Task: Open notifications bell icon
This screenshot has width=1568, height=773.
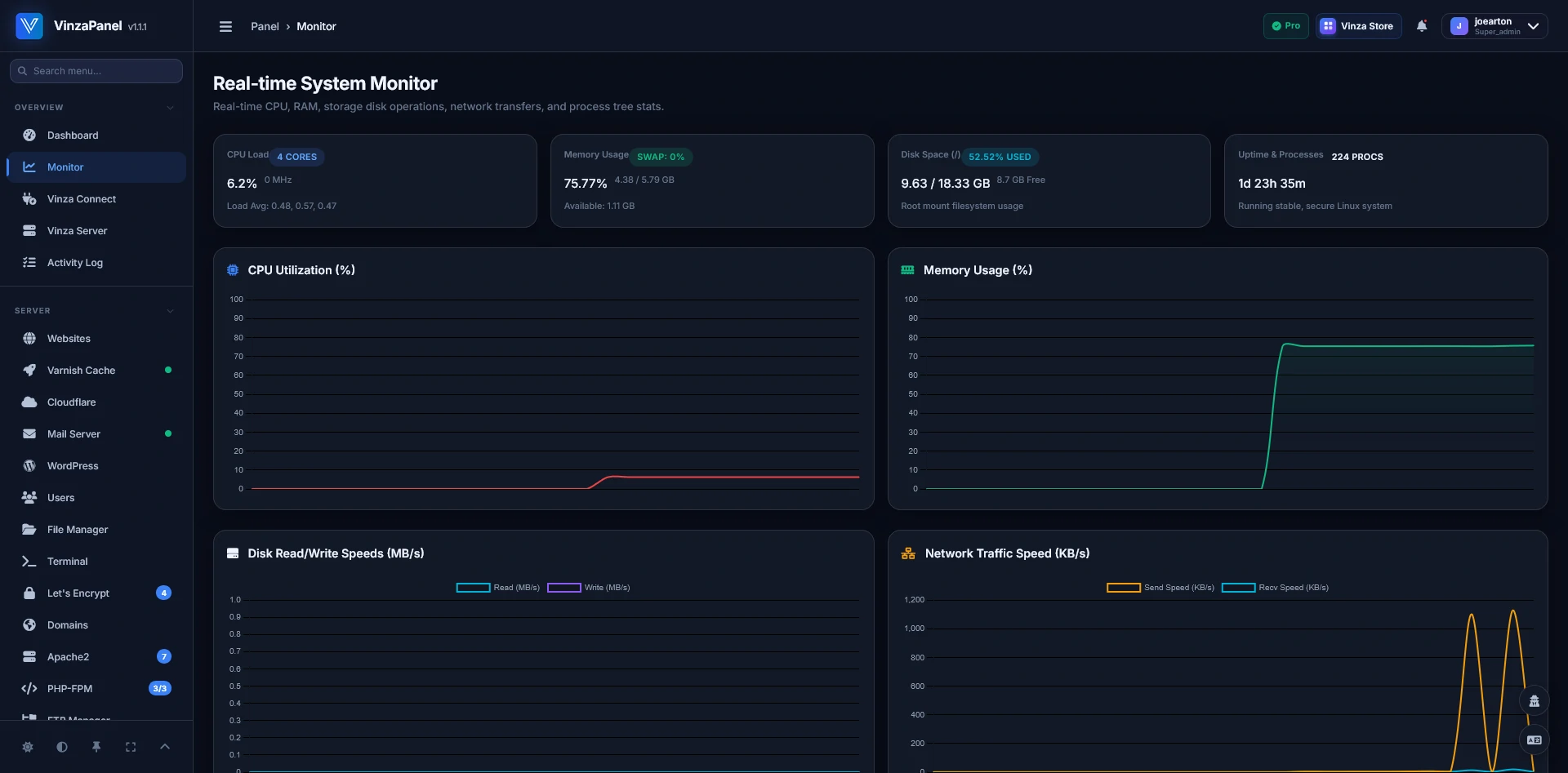Action: click(1422, 26)
